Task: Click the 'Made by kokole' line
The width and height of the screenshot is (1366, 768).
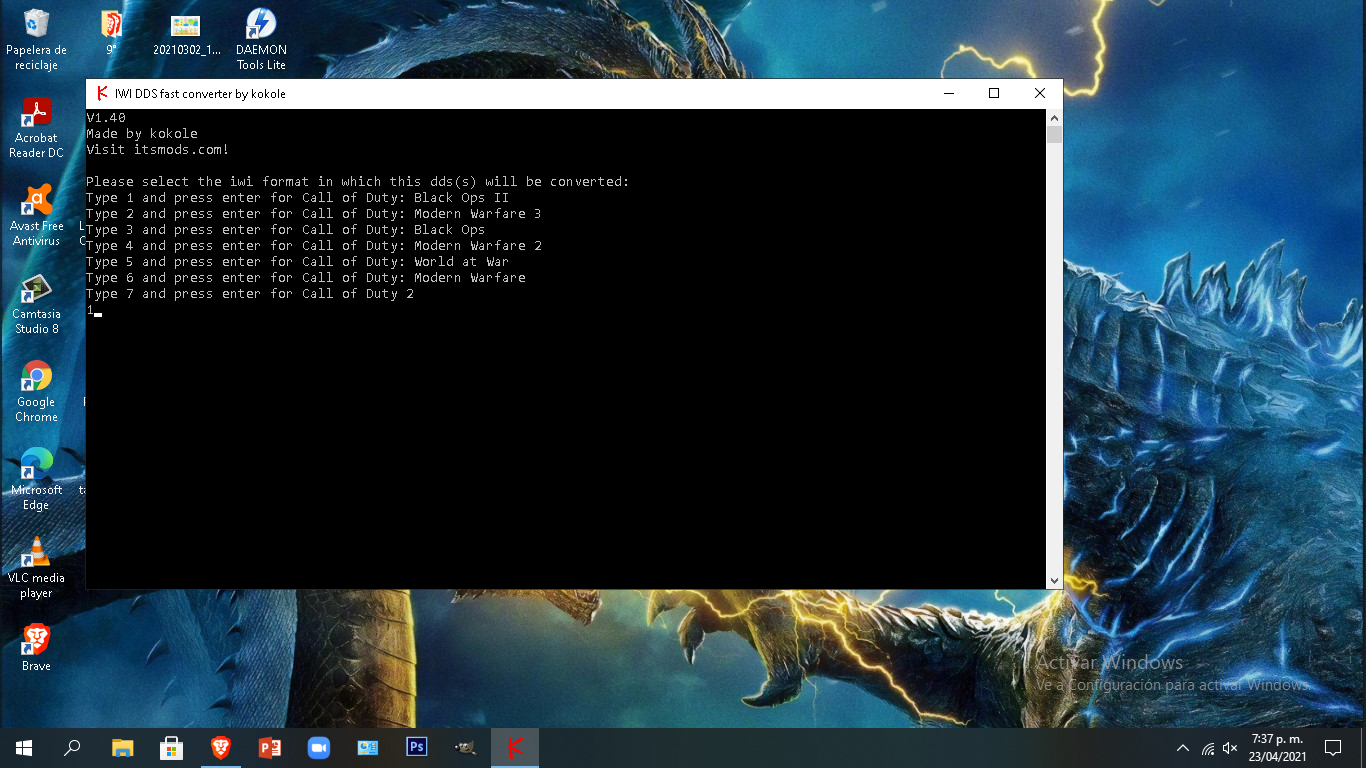Action: coord(142,134)
